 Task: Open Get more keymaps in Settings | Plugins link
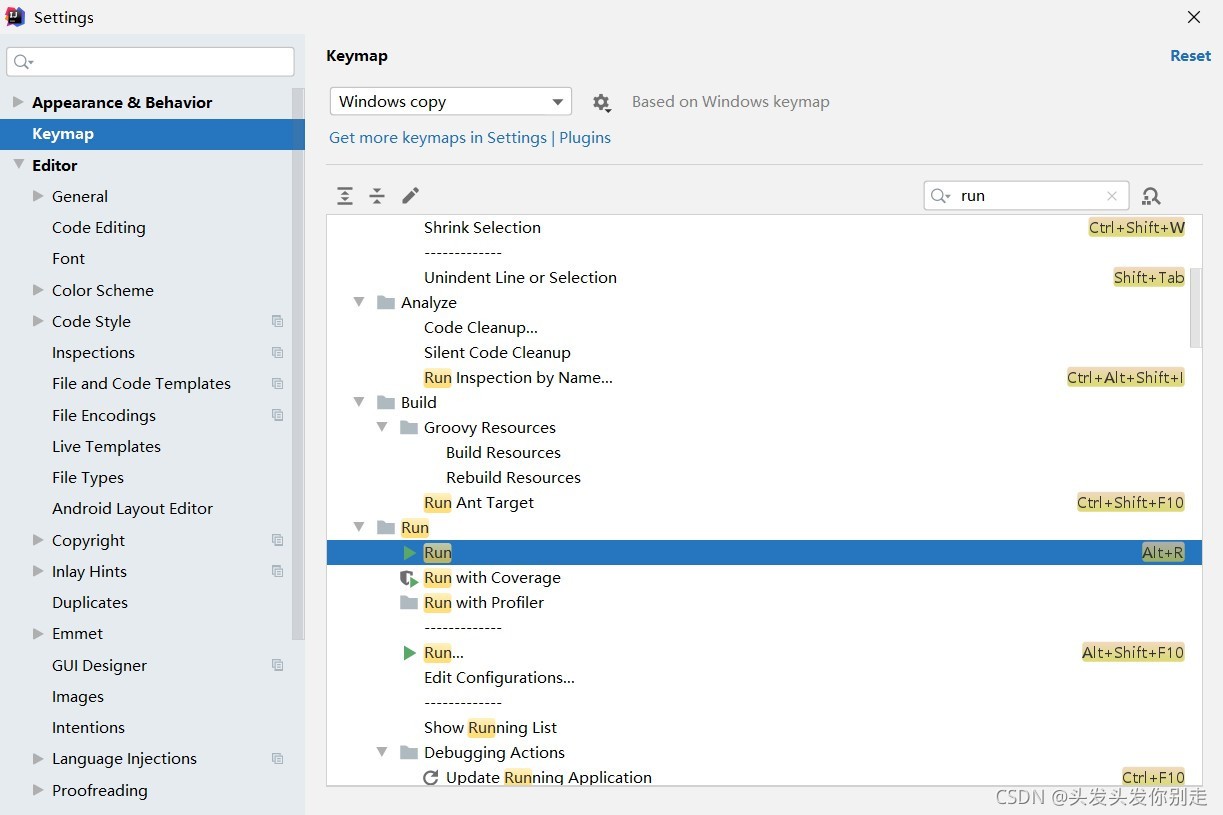(x=470, y=138)
